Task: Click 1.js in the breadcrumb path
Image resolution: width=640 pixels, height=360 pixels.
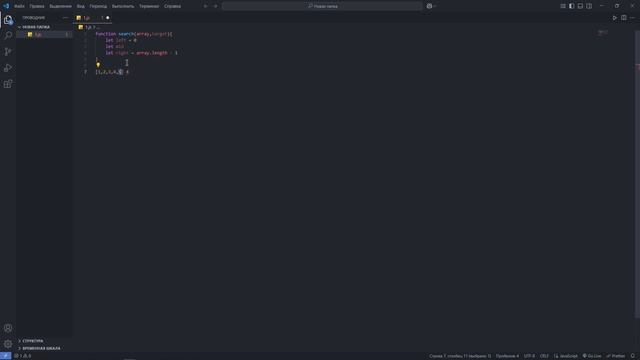Action: click(x=88, y=27)
